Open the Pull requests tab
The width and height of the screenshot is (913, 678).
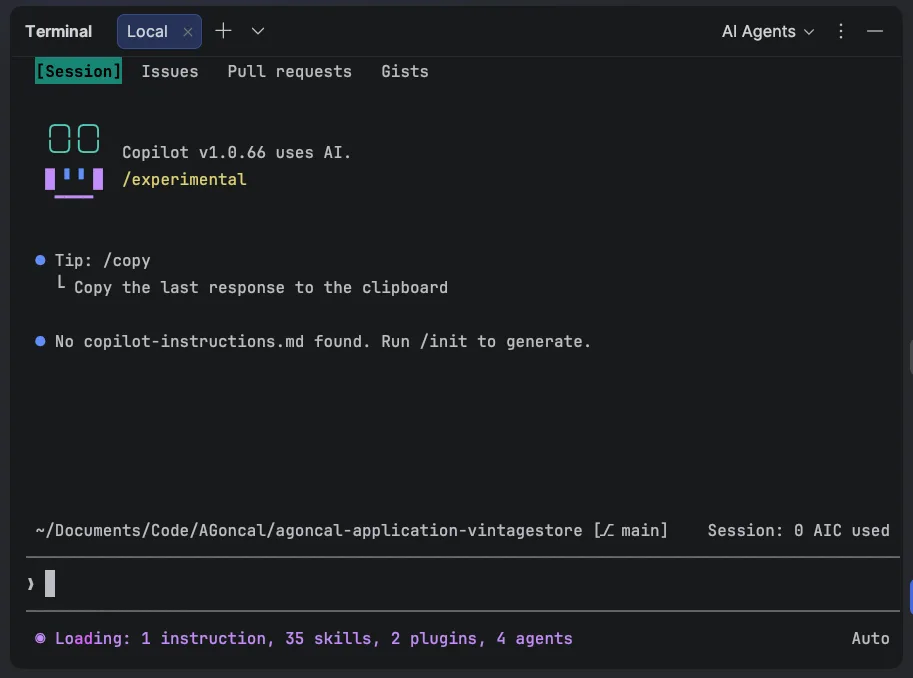pos(289,72)
